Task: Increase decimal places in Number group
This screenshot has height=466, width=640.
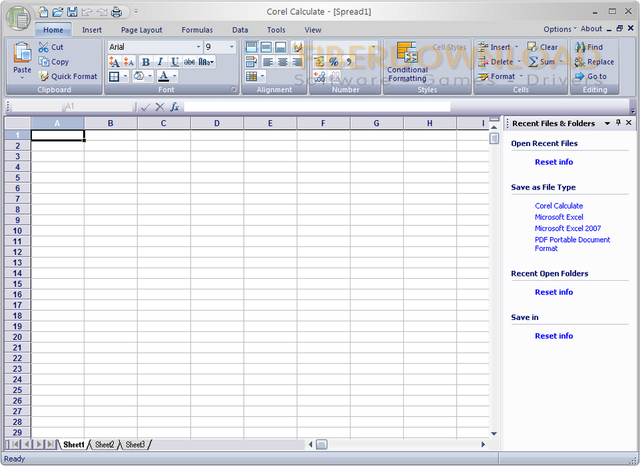Action: 319,76
